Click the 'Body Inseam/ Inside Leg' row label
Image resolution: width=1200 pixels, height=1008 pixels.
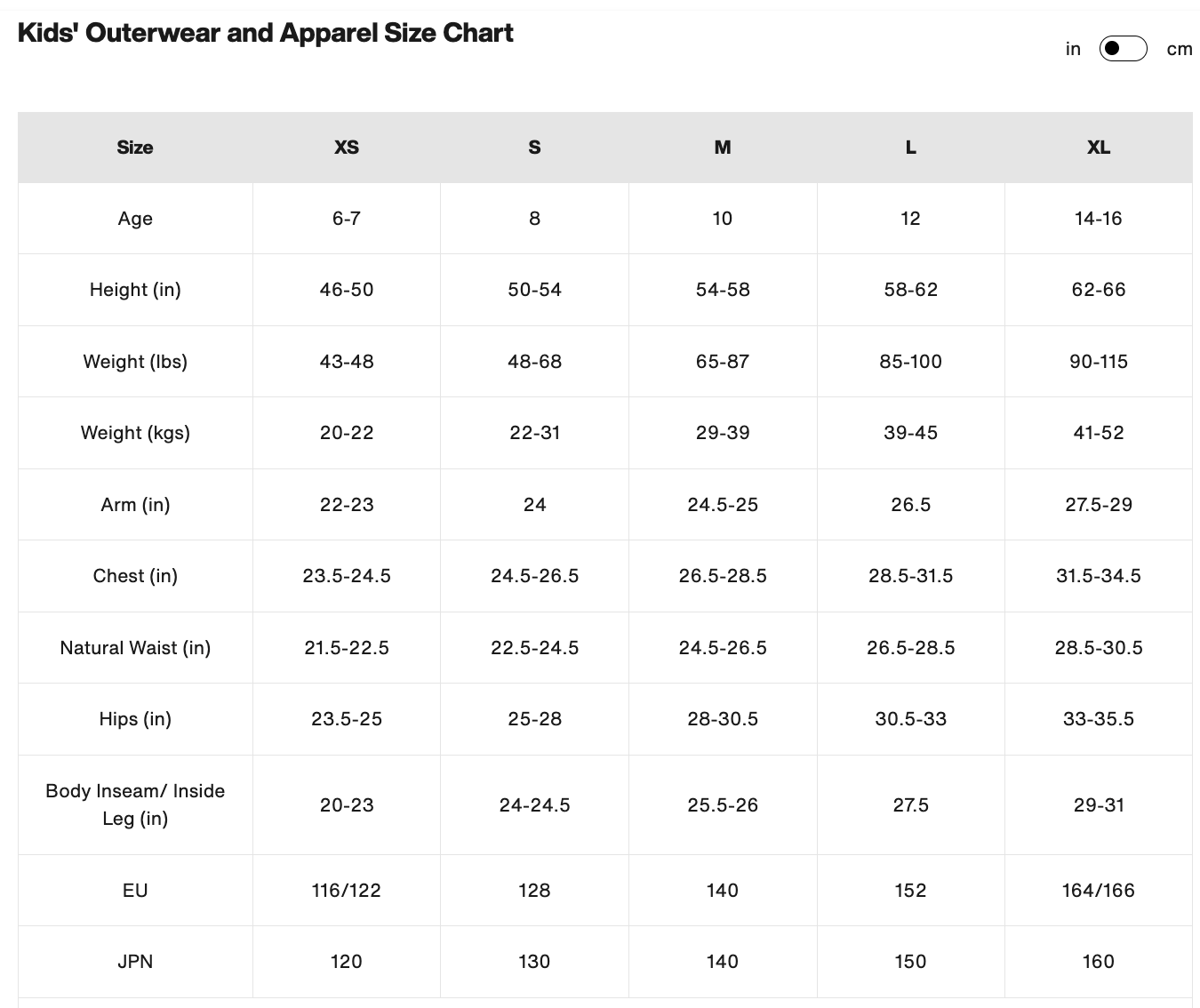[135, 804]
